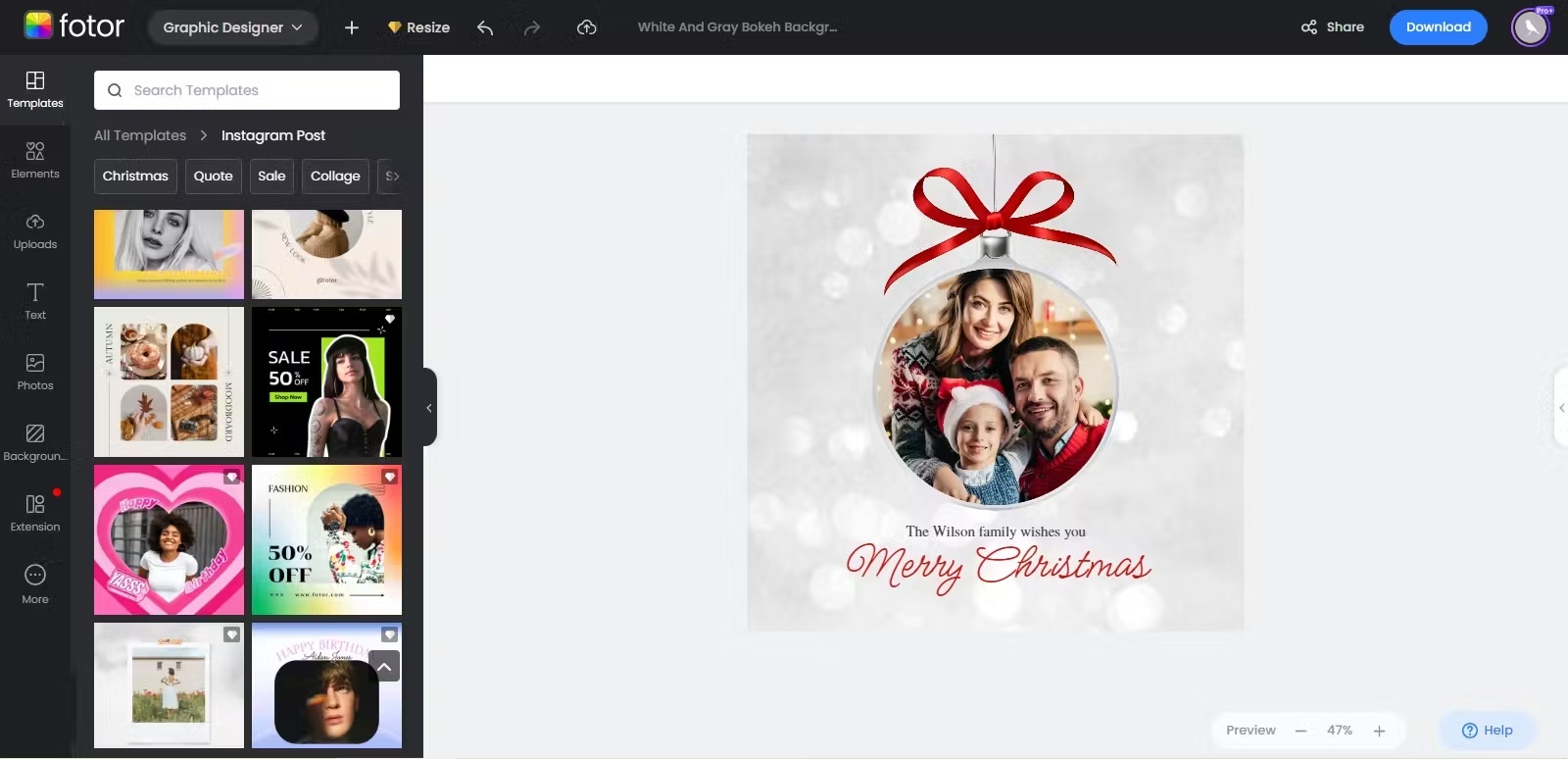Viewport: 1568px width, 759px height.
Task: Open the Uploads panel
Action: [35, 231]
